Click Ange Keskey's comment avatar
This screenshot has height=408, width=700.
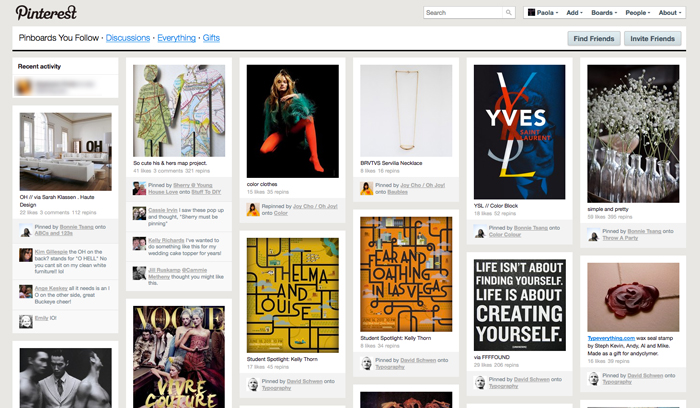point(26,291)
